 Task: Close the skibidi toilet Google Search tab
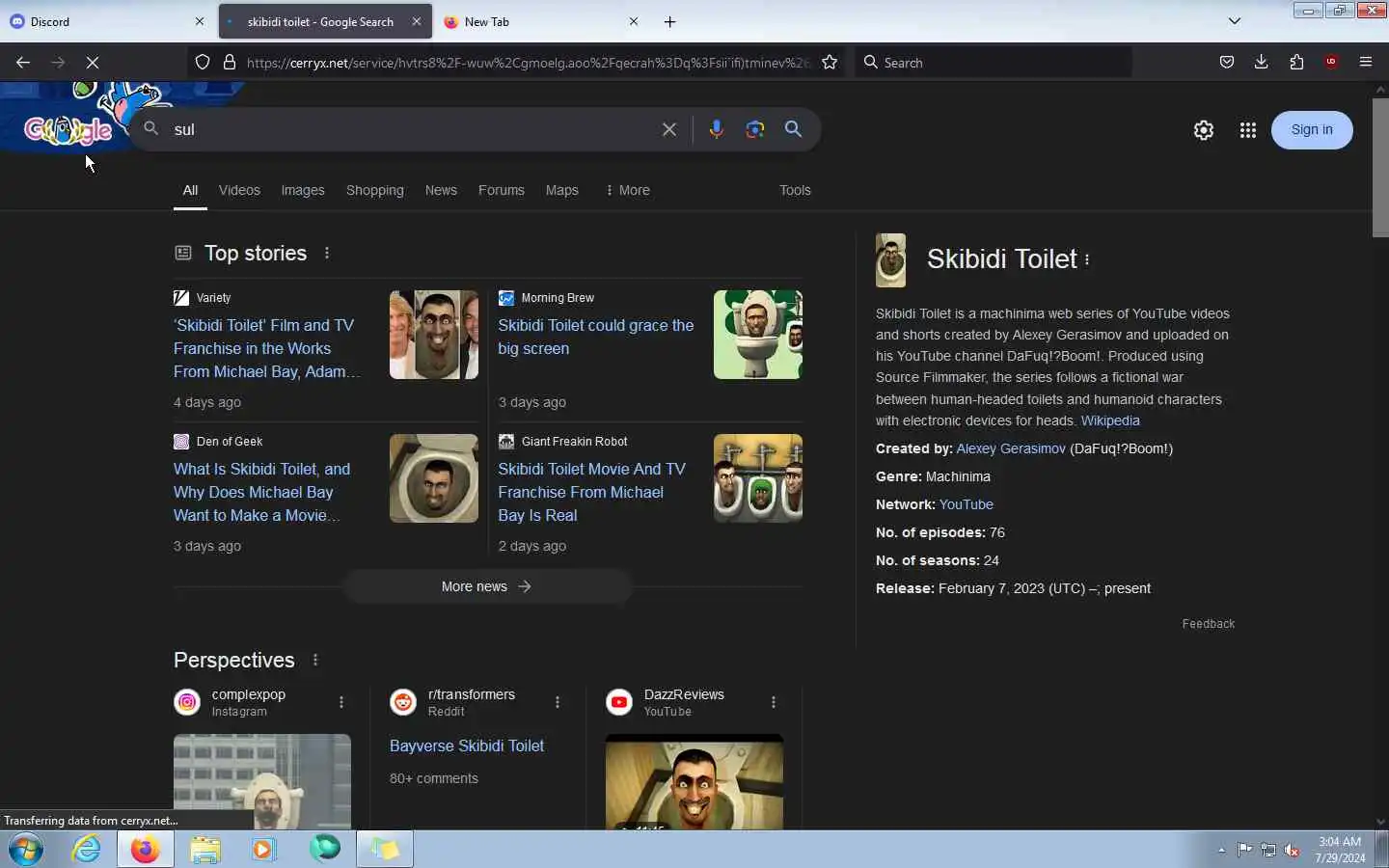click(417, 21)
